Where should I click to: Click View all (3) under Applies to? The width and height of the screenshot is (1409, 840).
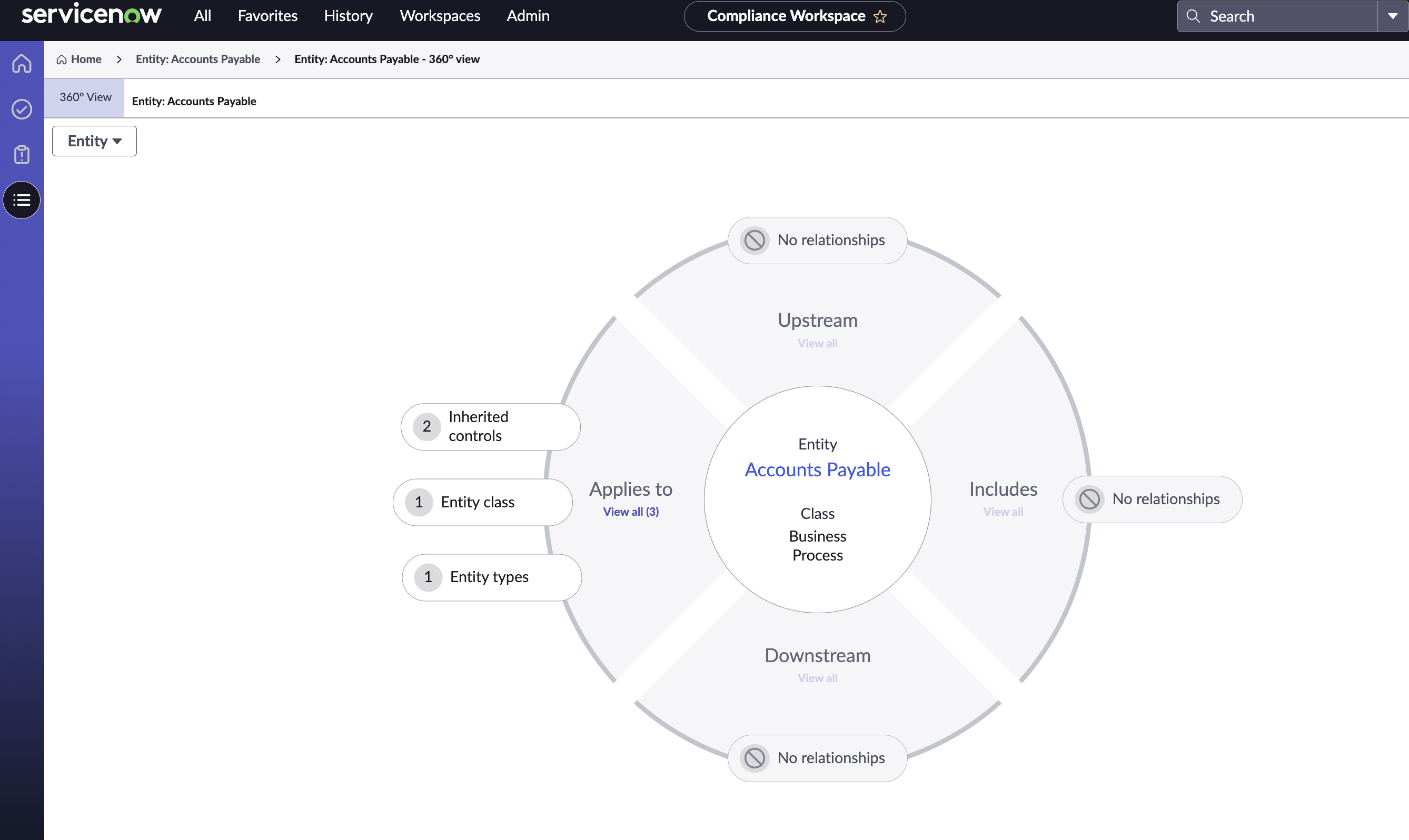pos(631,512)
